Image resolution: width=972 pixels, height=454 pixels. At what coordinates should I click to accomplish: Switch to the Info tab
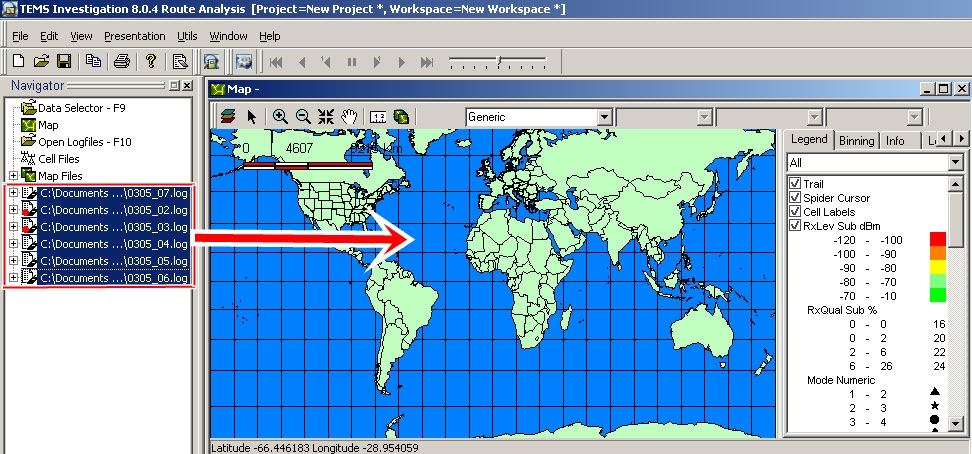[895, 141]
